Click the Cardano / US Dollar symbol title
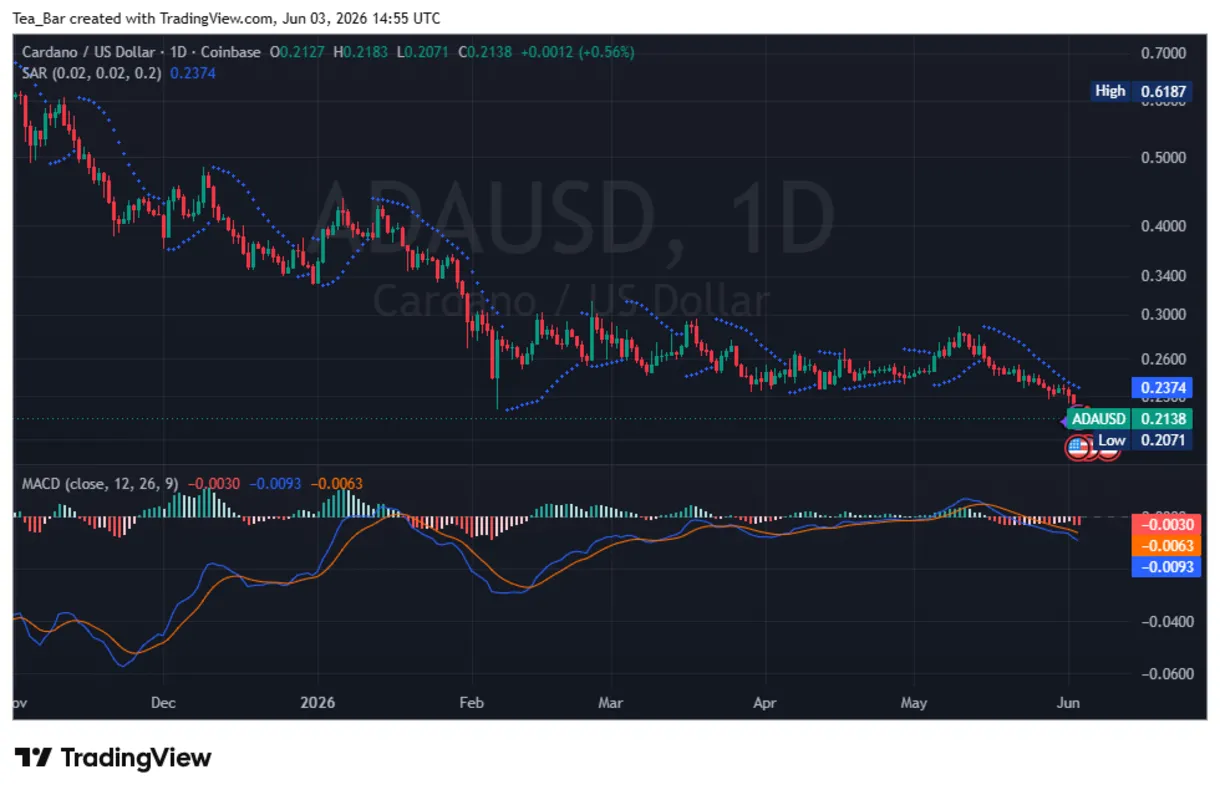This screenshot has height=795, width=1220. coord(89,52)
